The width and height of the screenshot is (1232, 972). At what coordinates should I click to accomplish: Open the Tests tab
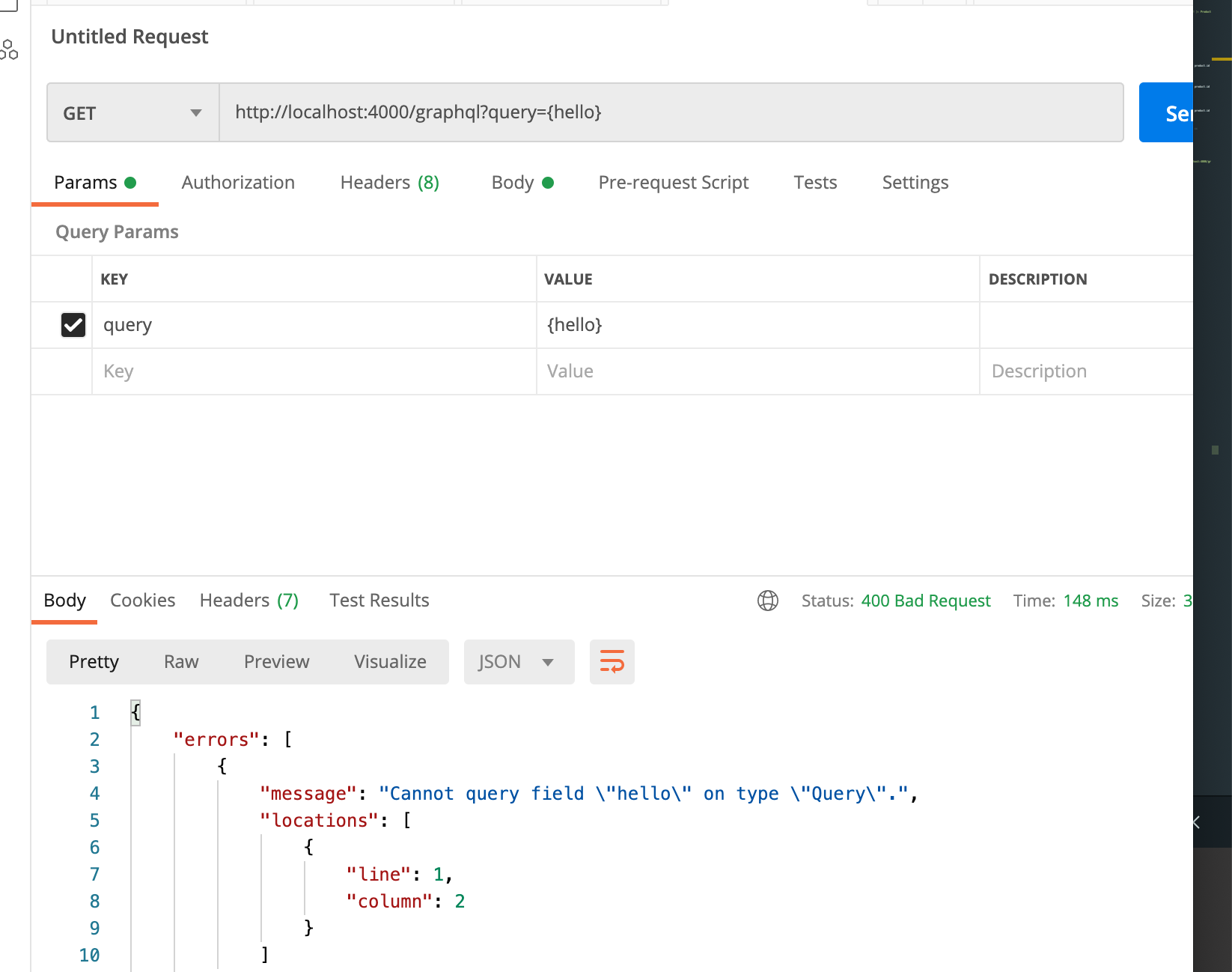[x=815, y=183]
